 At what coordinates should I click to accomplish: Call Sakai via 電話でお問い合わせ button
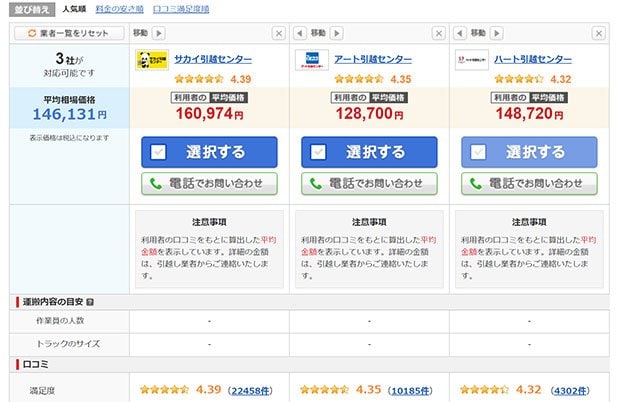pos(209,183)
